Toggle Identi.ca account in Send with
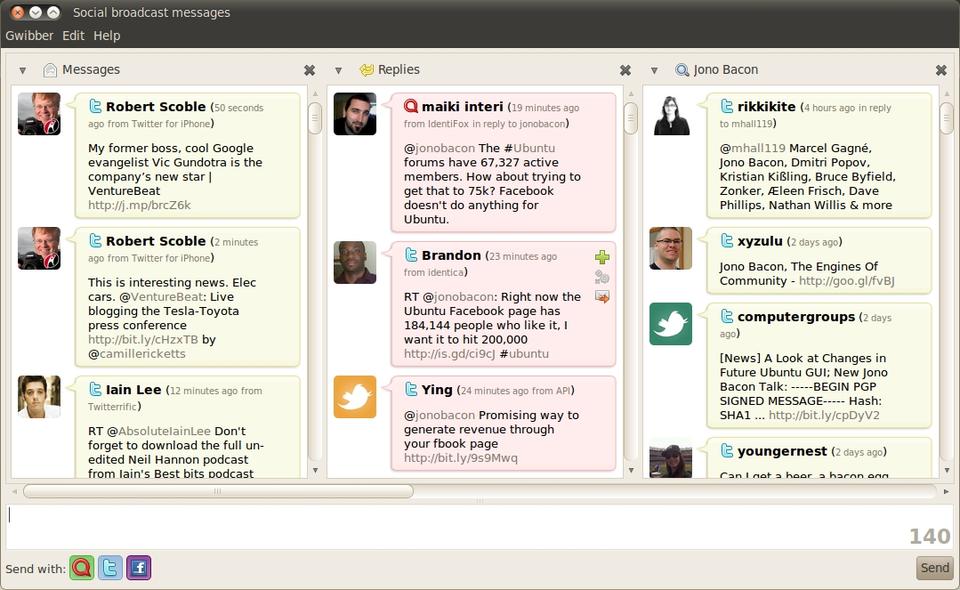Screen dimensions: 960x590 click(82, 568)
